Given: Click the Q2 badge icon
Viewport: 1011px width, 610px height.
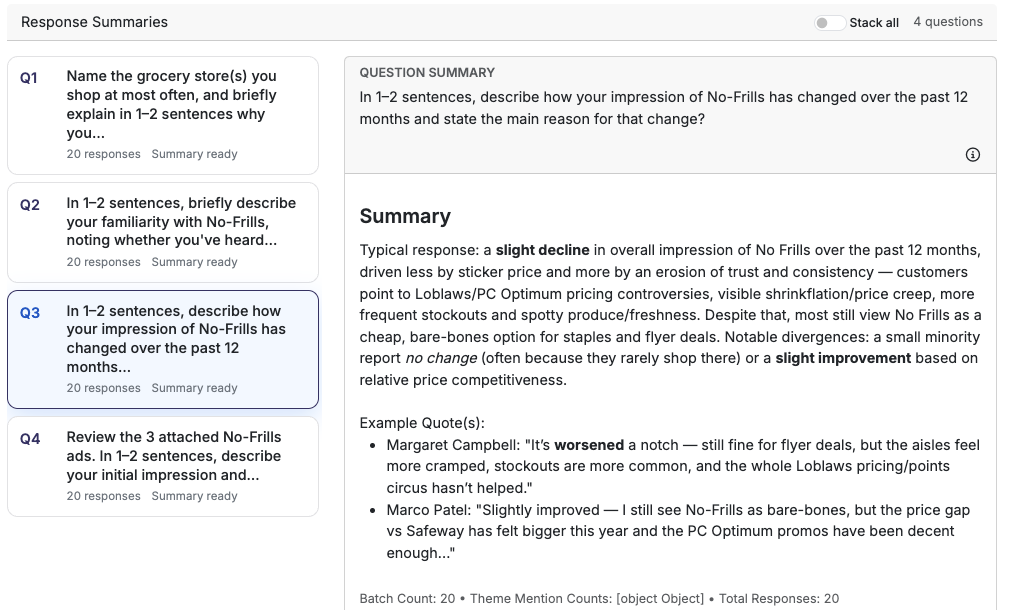Looking at the screenshot, I should (x=29, y=203).
